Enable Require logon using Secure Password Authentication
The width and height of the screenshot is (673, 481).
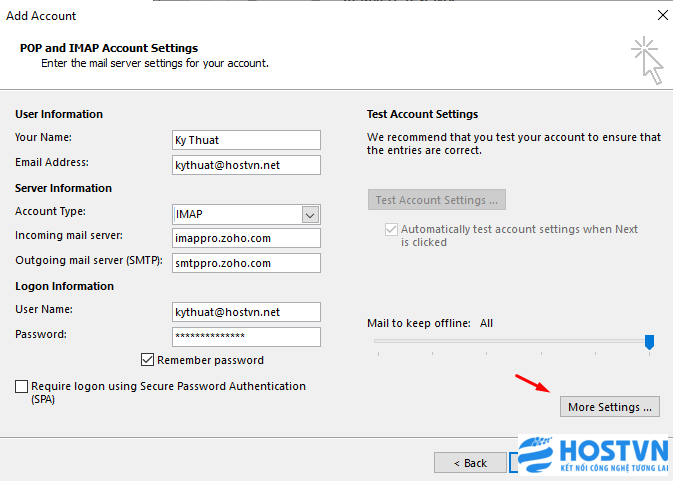pos(21,386)
